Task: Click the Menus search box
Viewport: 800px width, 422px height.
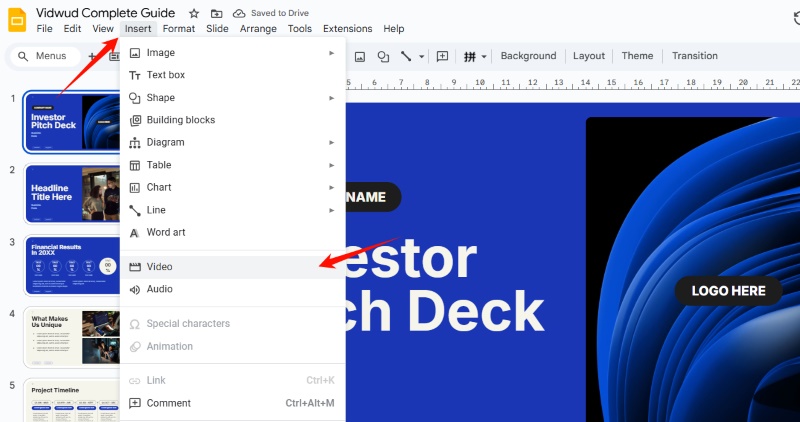Action: 45,56
